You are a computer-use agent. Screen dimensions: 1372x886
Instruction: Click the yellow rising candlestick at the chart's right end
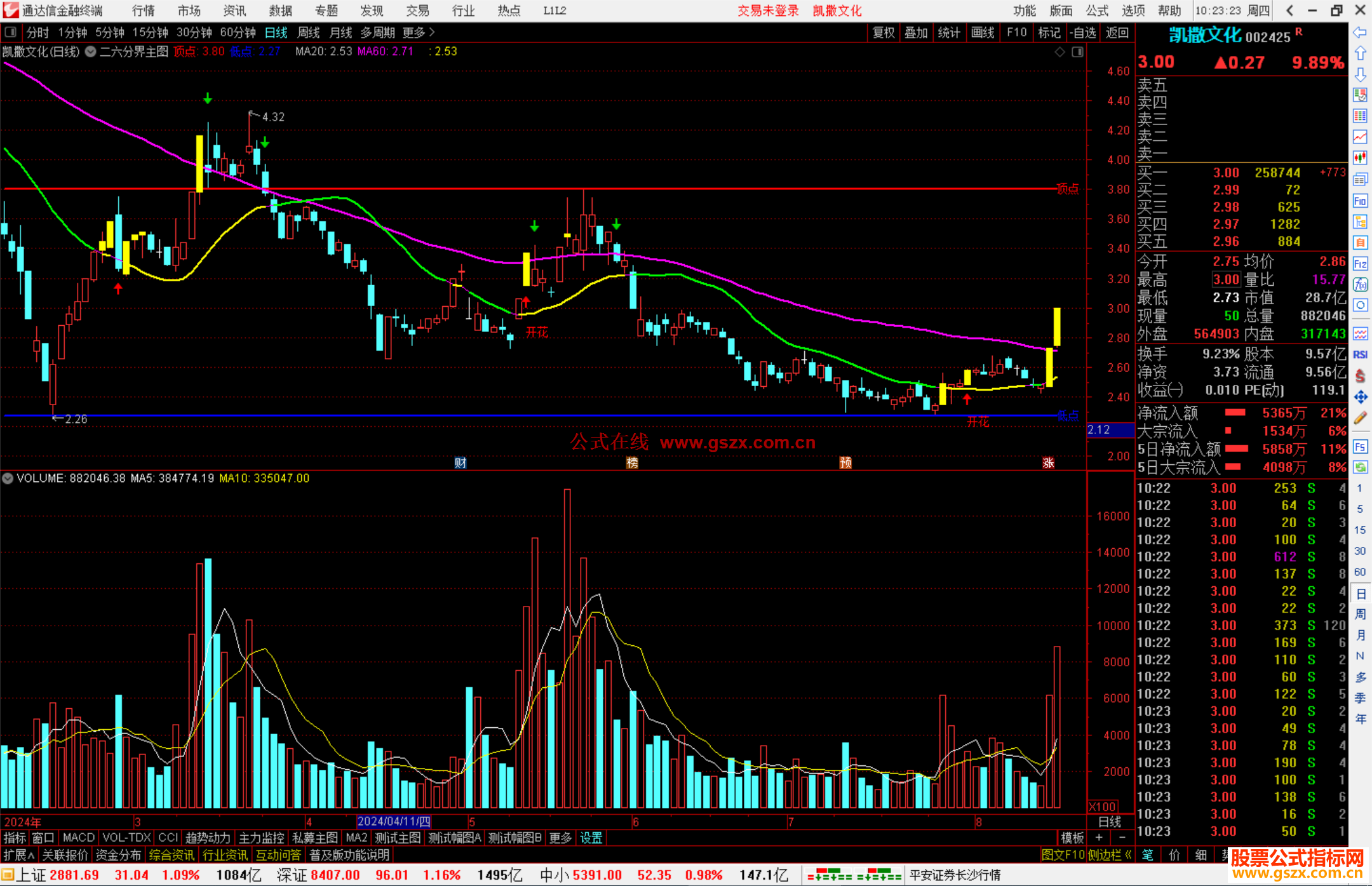point(1056,327)
